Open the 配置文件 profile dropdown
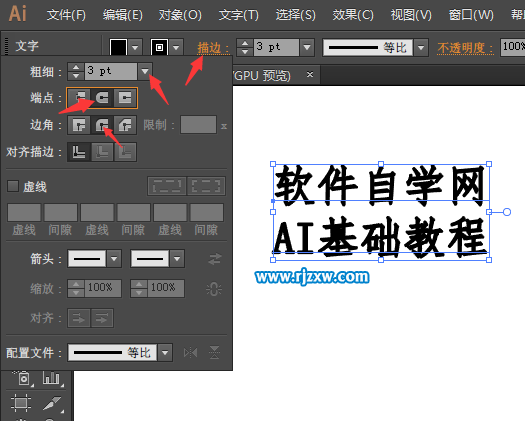 pos(165,353)
